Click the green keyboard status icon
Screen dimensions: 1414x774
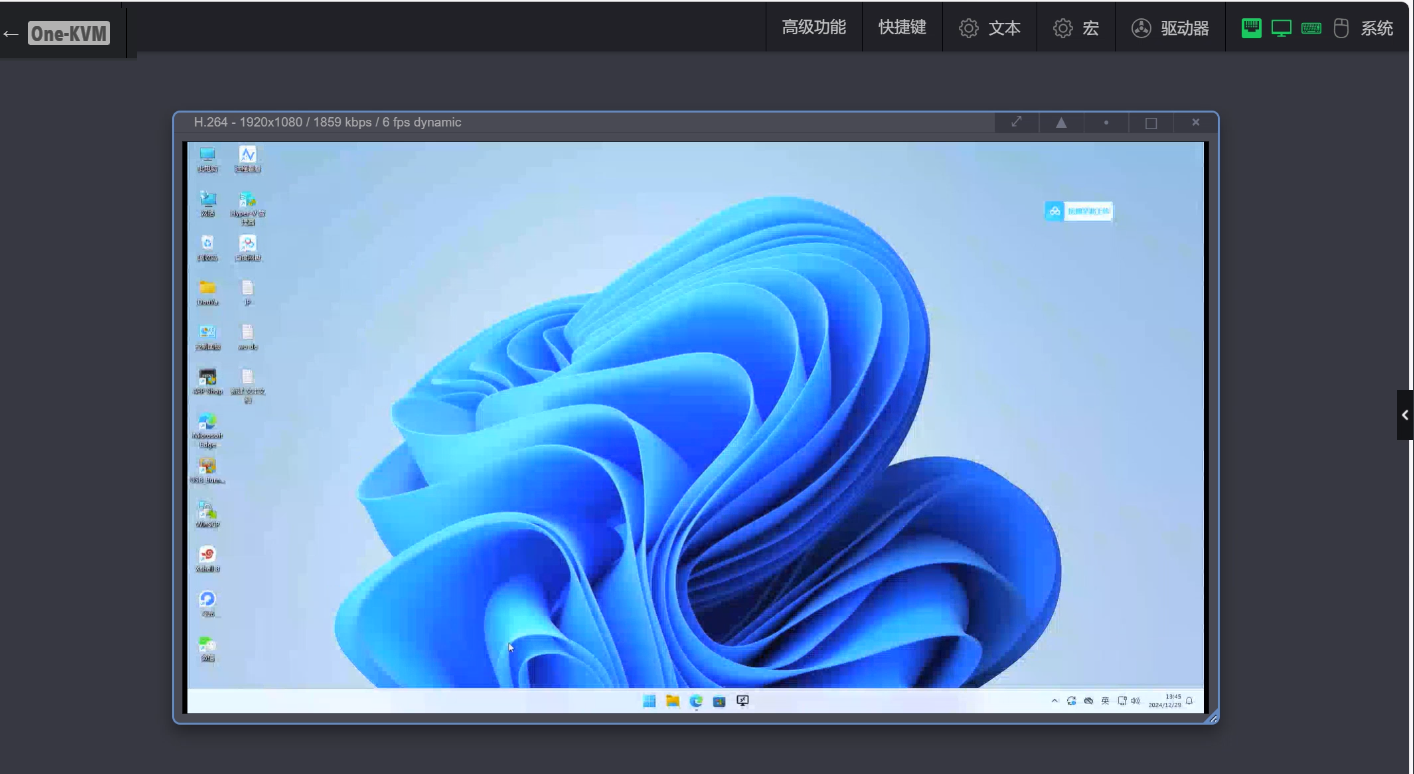click(1311, 28)
